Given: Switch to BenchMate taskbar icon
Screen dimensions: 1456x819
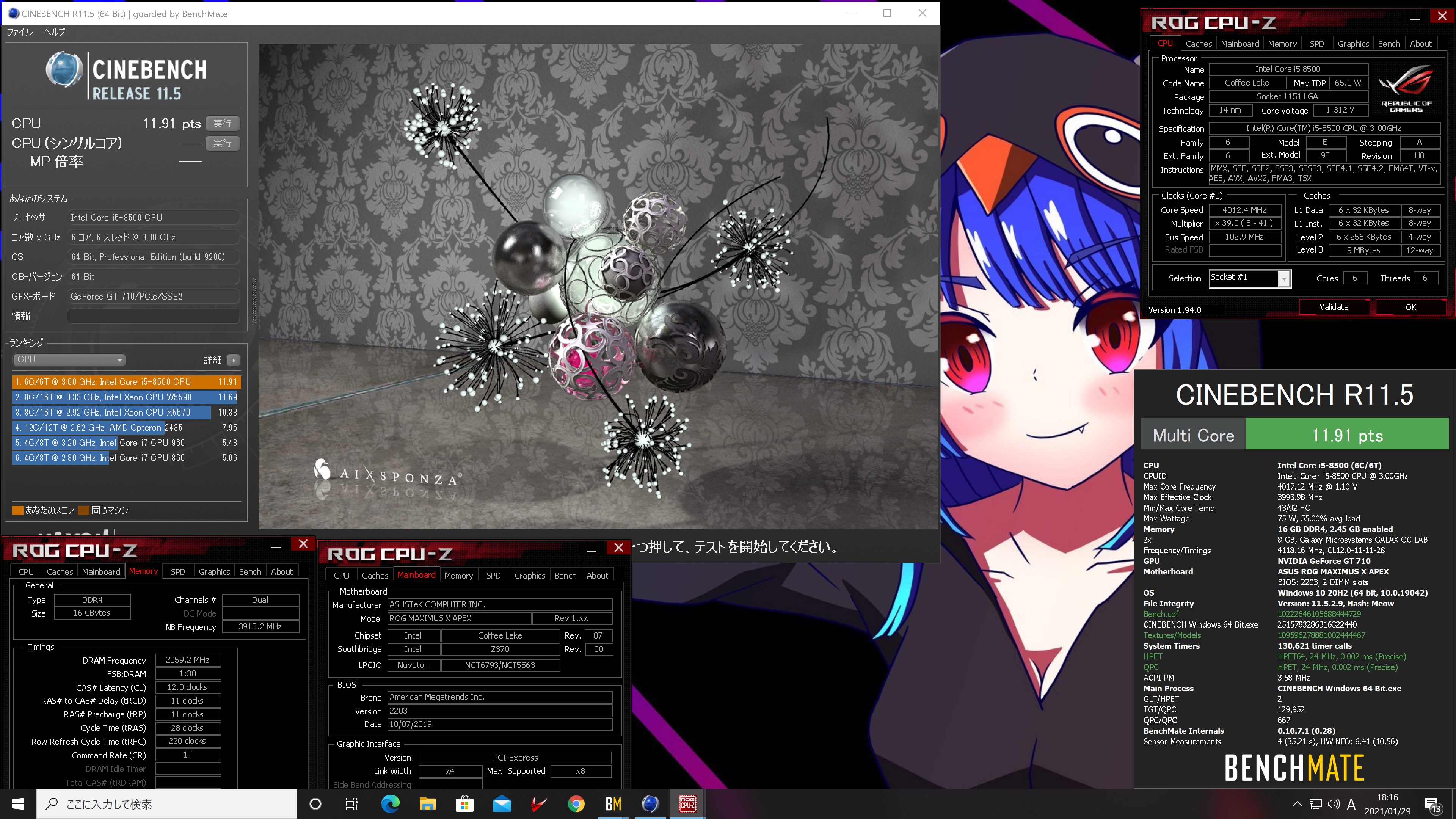Looking at the screenshot, I should (x=613, y=804).
